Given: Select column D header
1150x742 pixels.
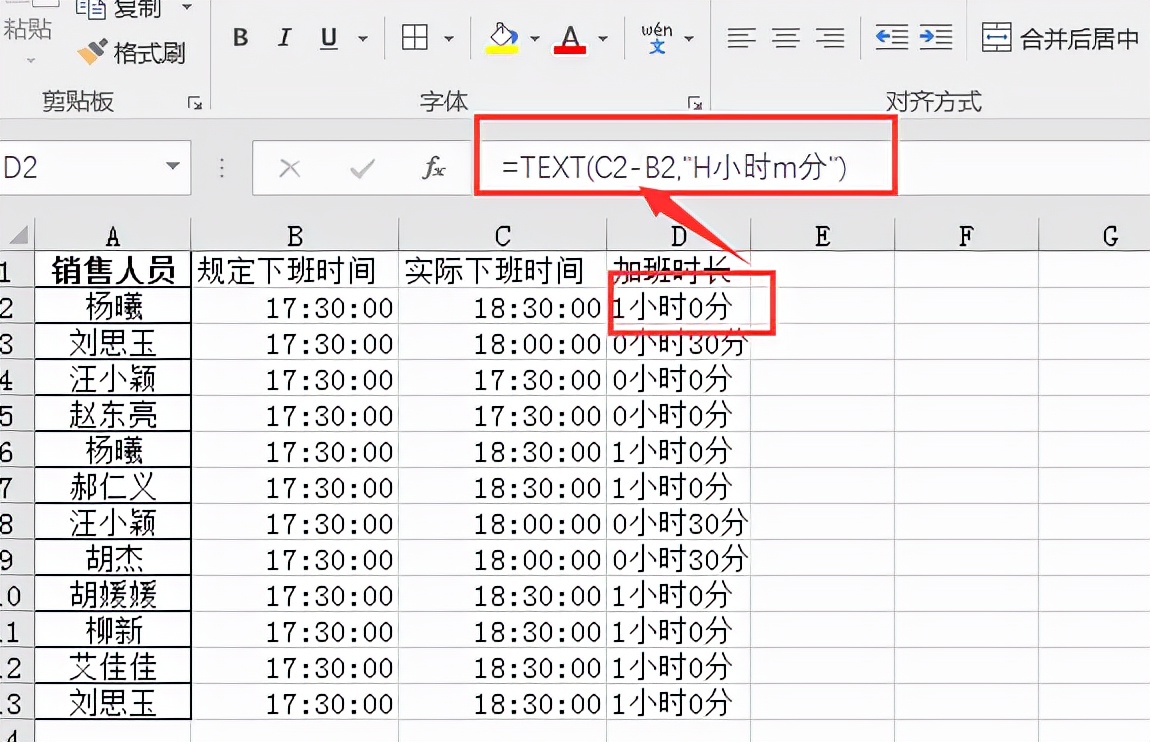Looking at the screenshot, I should pyautogui.click(x=678, y=236).
